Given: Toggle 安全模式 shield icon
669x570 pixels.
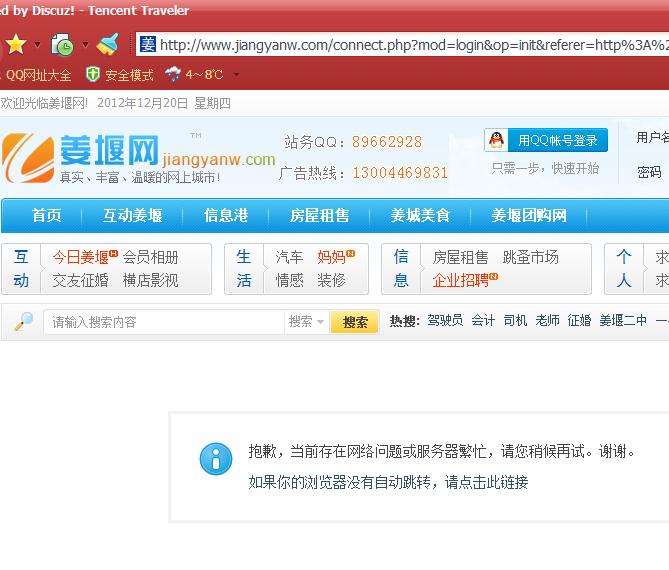Looking at the screenshot, I should point(93,74).
